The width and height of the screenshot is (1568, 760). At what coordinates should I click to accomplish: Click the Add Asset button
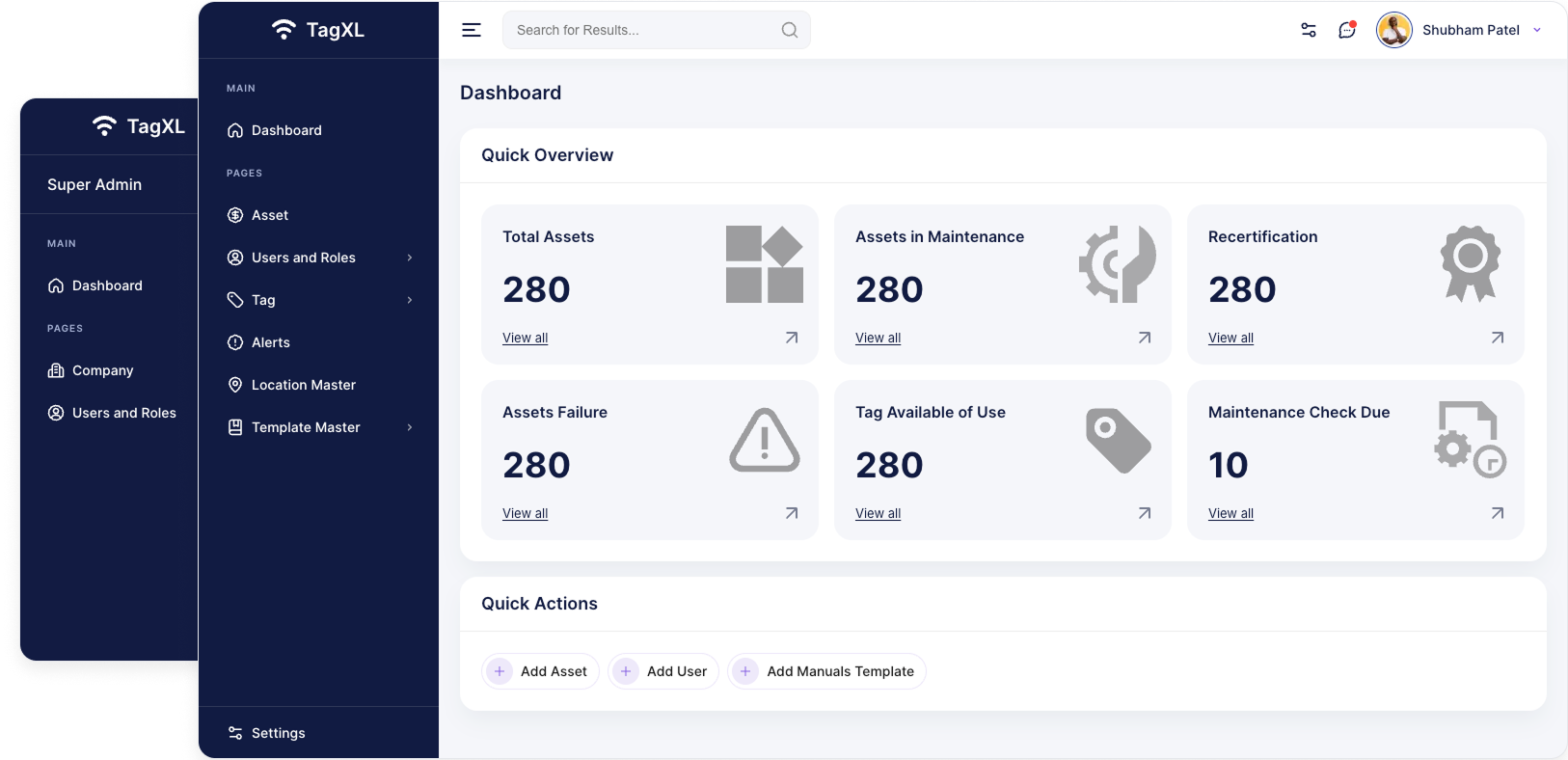(540, 671)
